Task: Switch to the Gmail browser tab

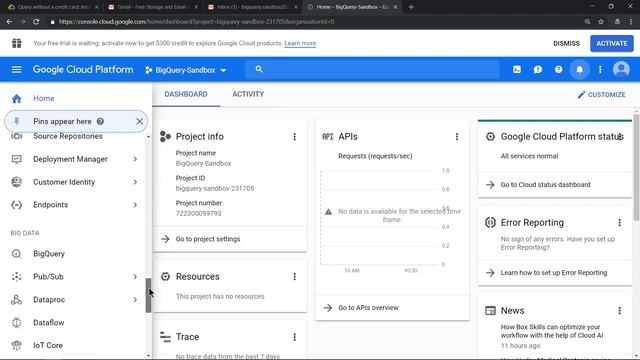Action: coord(152,7)
